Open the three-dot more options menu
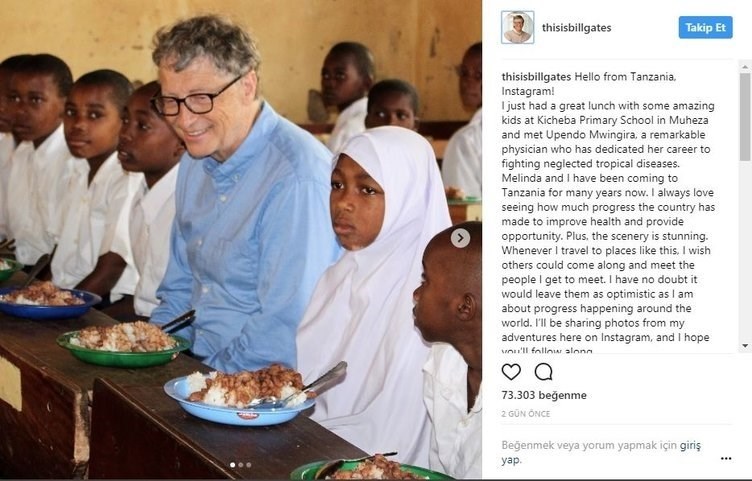 coord(726,458)
